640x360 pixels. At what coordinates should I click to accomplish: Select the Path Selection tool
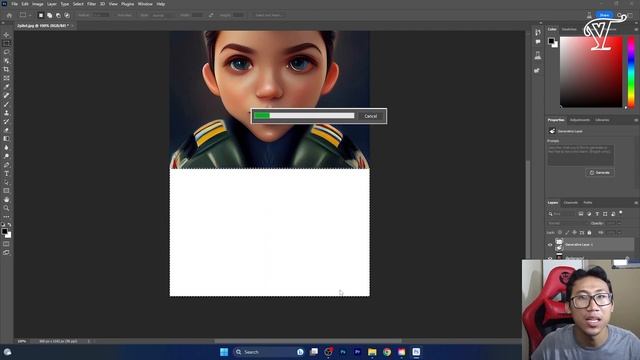(x=6, y=182)
